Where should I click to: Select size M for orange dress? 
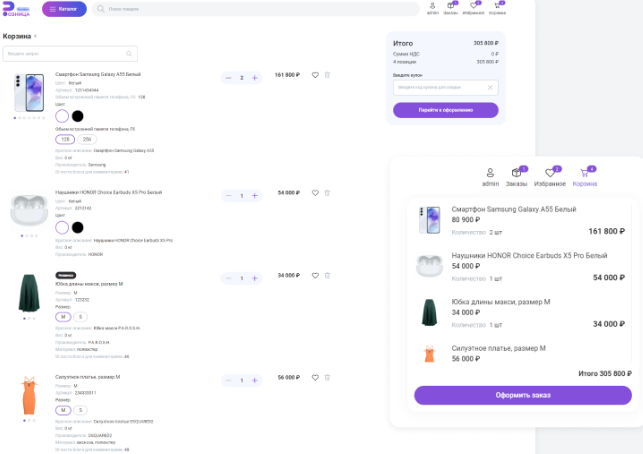(x=63, y=410)
